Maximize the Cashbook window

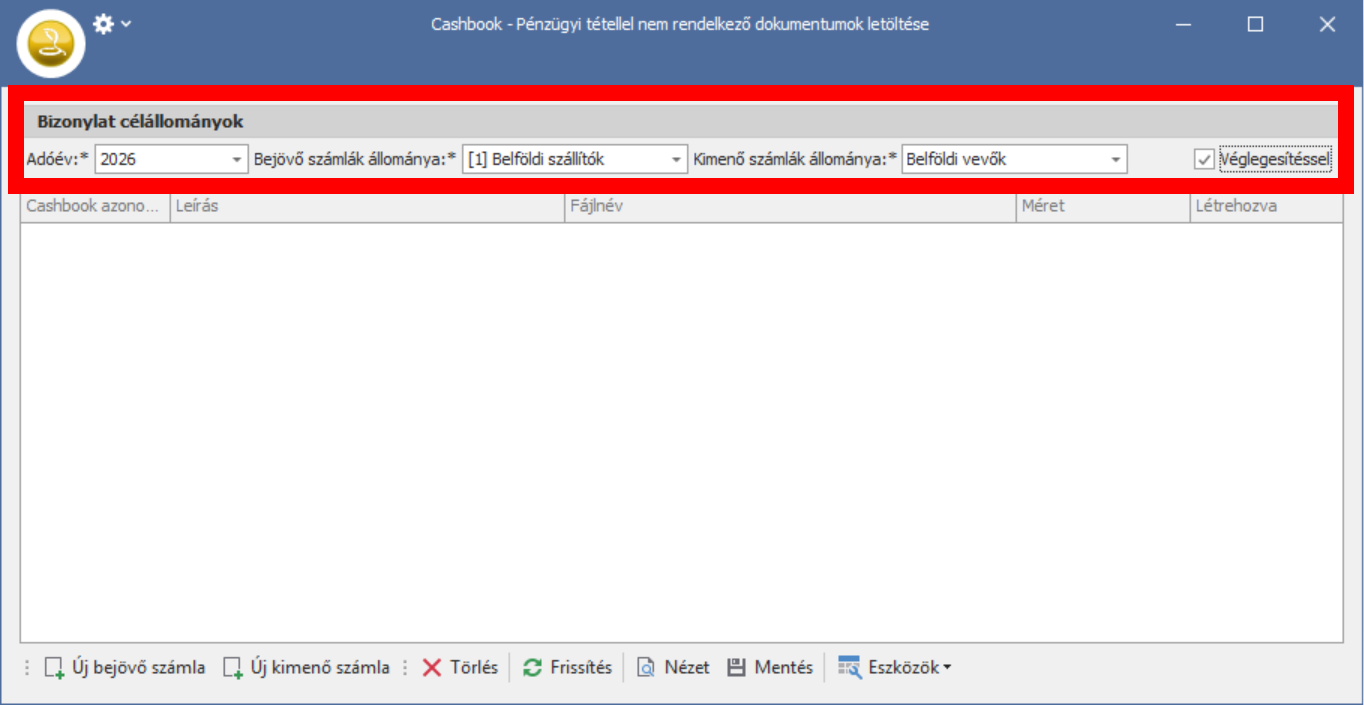pos(1255,24)
